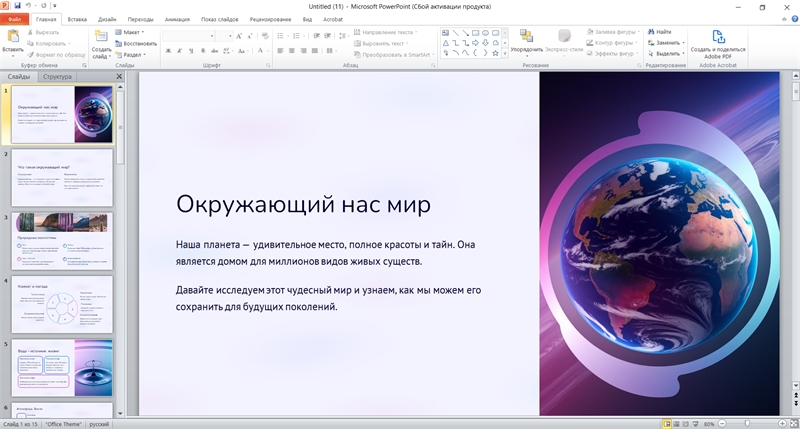Open the change case Aa menu
This screenshot has height=429, width=800.
(242, 51)
